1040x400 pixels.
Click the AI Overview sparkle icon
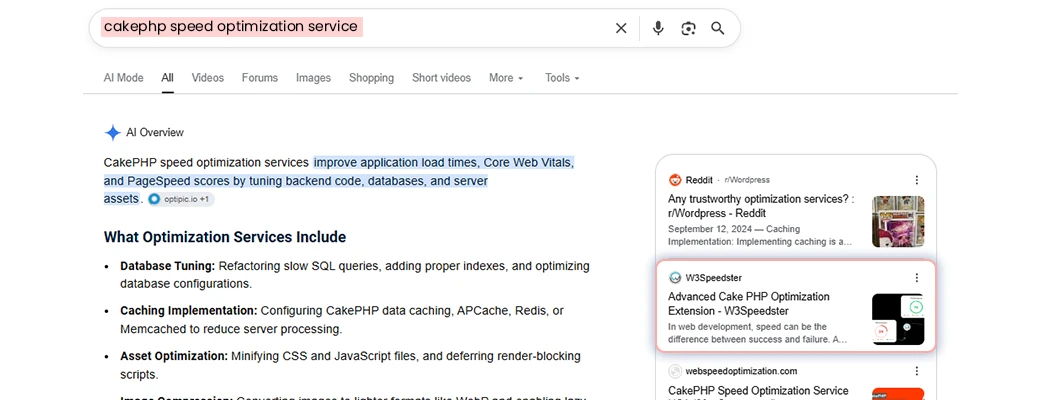(112, 133)
